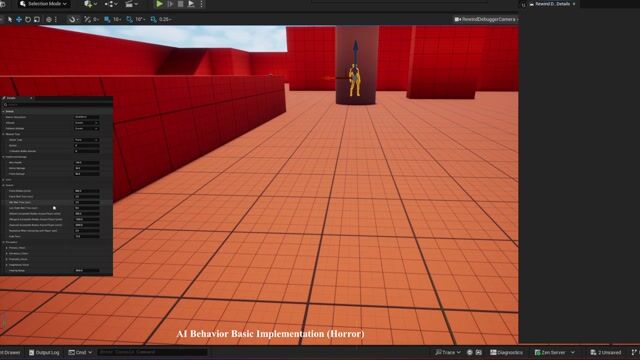
Task: Click the first round icon right of Trace
Action: 469,352
